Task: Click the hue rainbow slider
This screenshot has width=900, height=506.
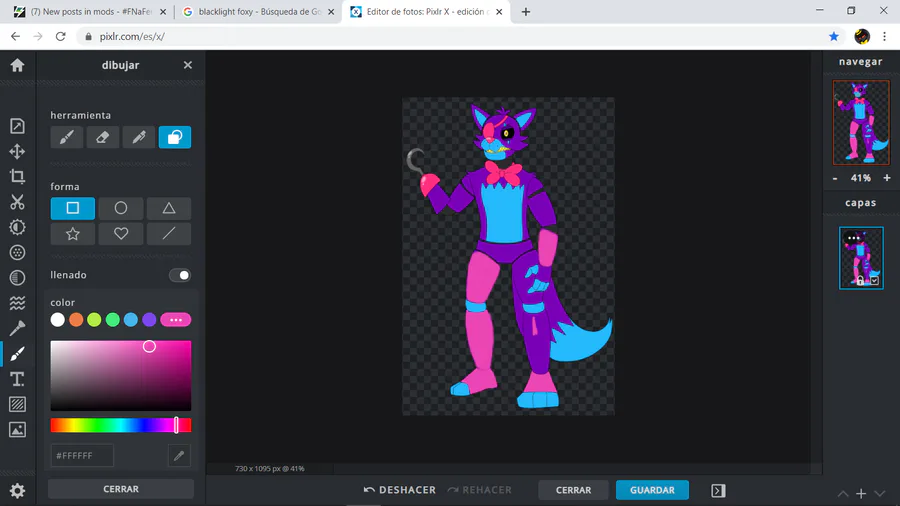Action: [121, 425]
